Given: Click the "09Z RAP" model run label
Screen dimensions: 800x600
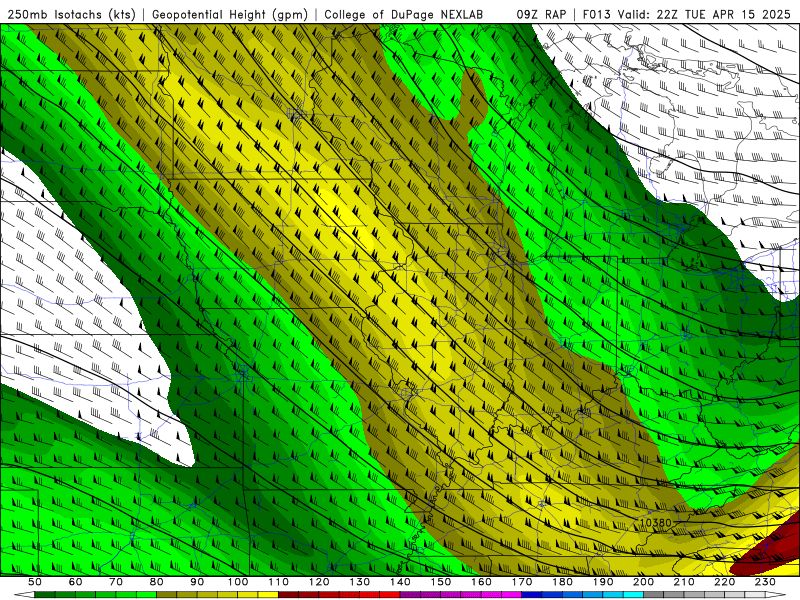Looking at the screenshot, I should [541, 15].
